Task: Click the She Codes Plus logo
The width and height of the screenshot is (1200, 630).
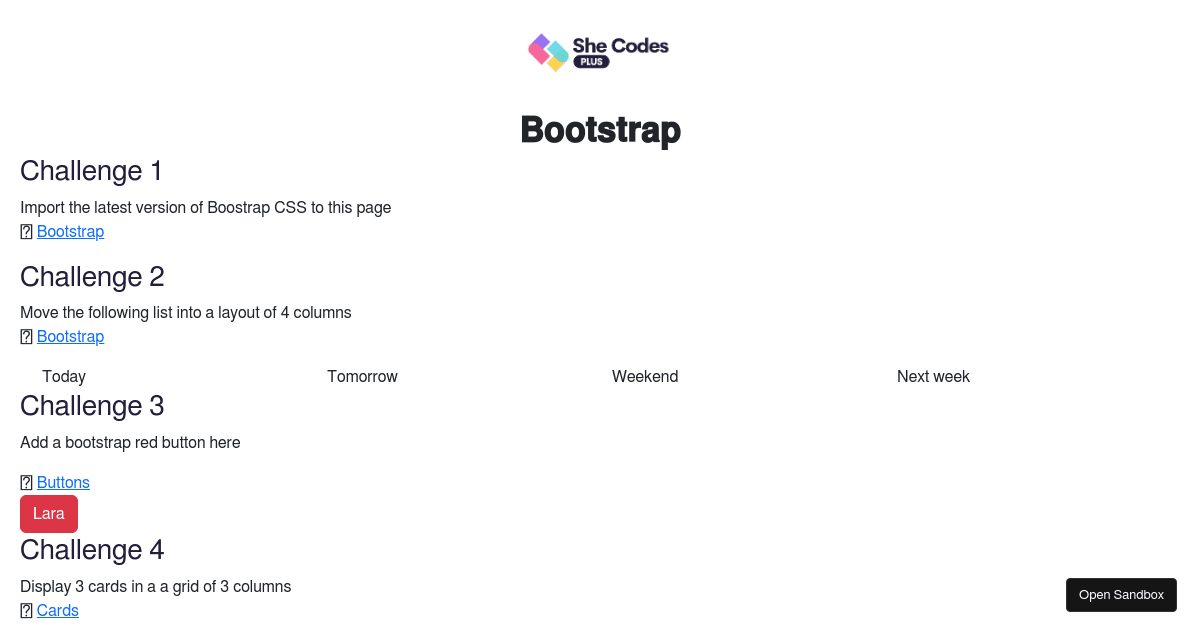Action: click(598, 52)
